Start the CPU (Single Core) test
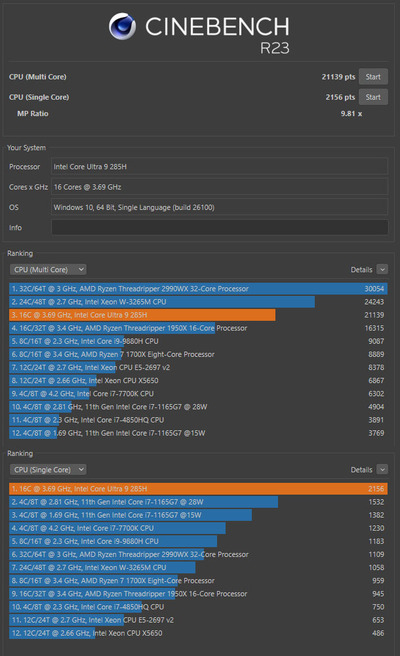 (373, 97)
